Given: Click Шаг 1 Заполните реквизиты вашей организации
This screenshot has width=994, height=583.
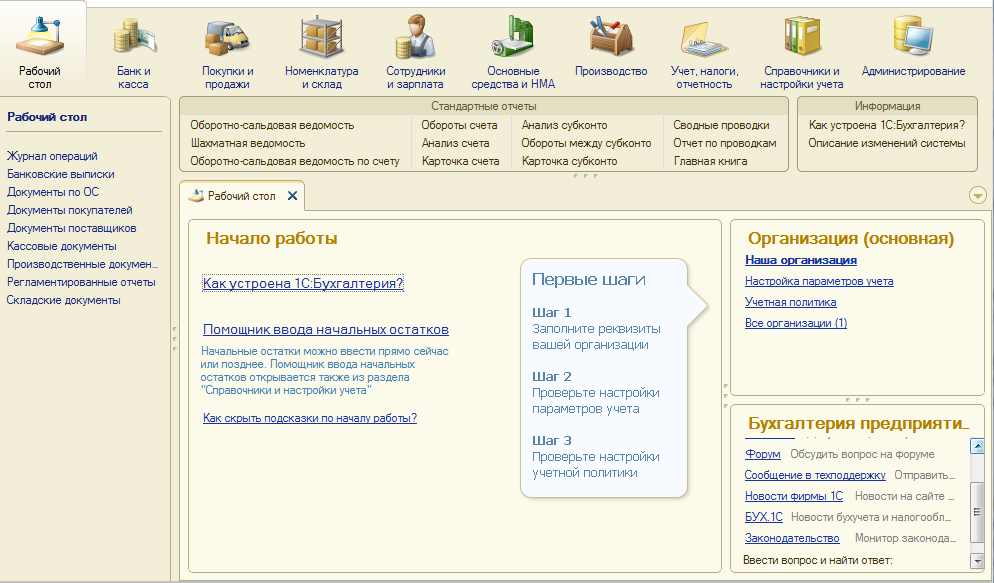Looking at the screenshot, I should coord(596,329).
